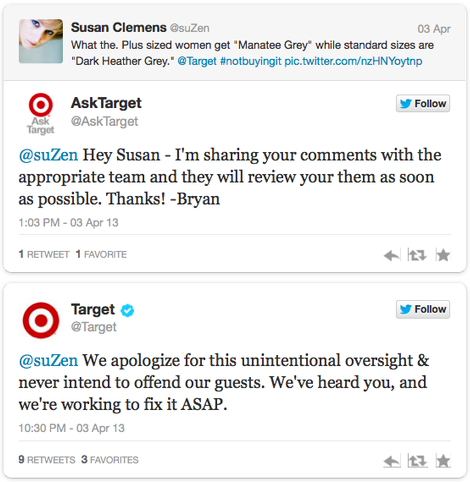Retweet the AskTarget tweet
Screen dimensions: 470x482
[417, 255]
